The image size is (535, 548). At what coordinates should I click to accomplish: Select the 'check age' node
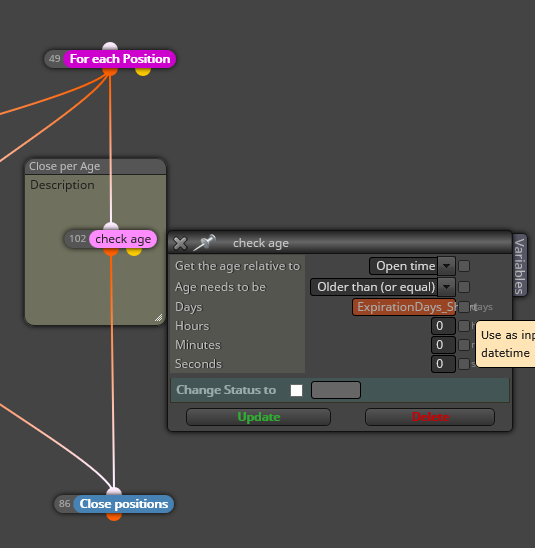point(123,239)
